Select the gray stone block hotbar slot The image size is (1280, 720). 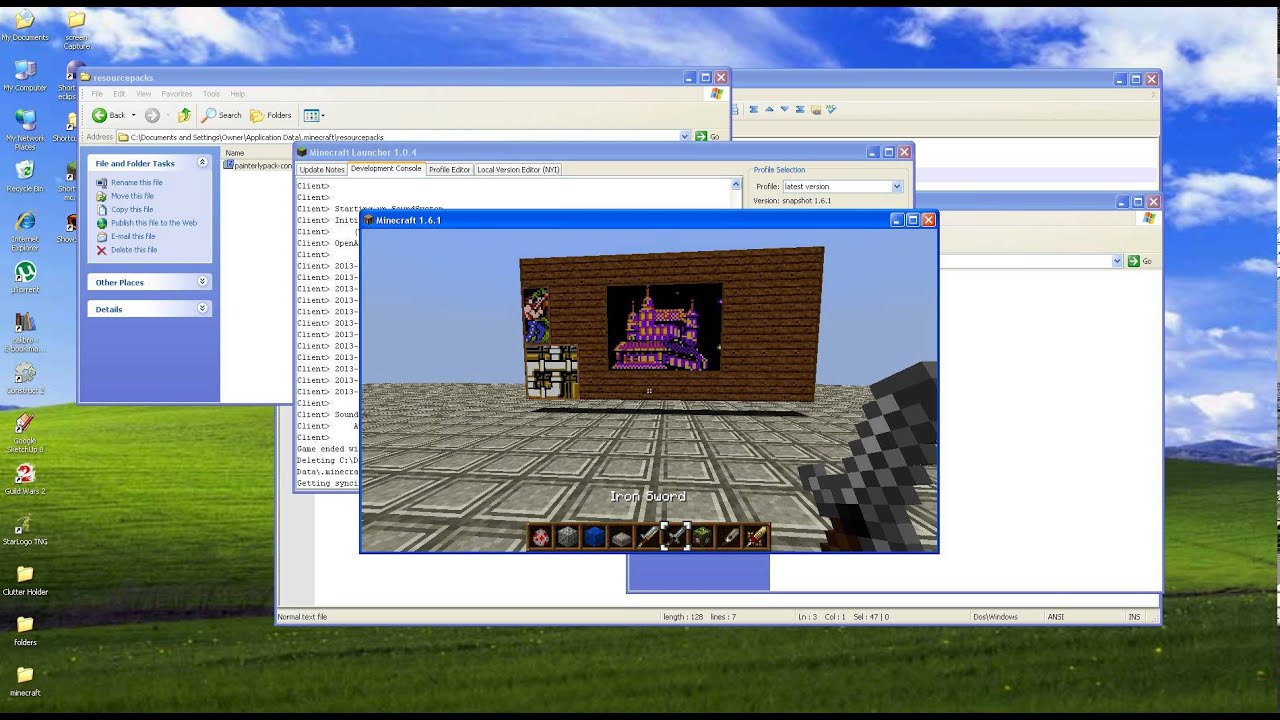pos(568,537)
